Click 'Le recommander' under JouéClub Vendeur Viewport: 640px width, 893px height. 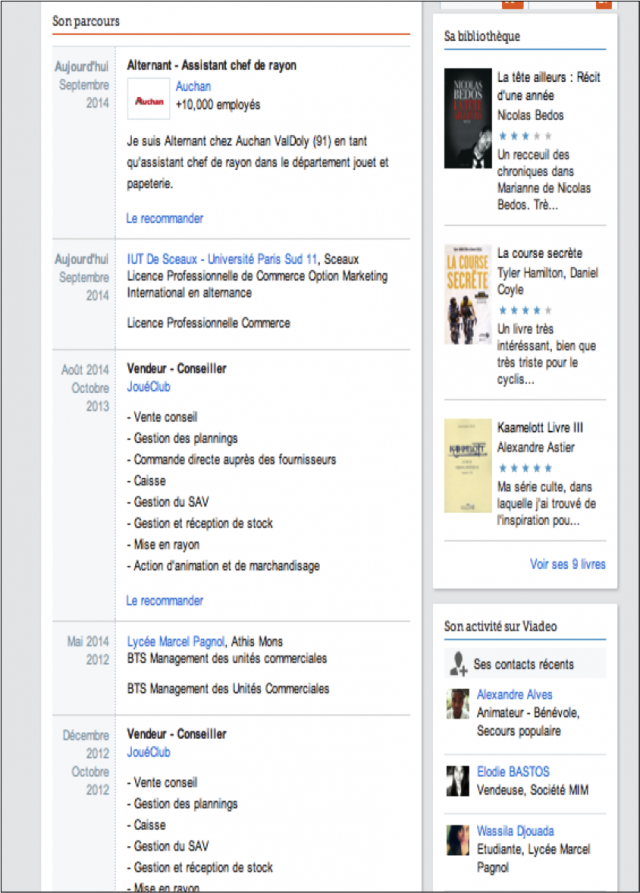[x=165, y=600]
